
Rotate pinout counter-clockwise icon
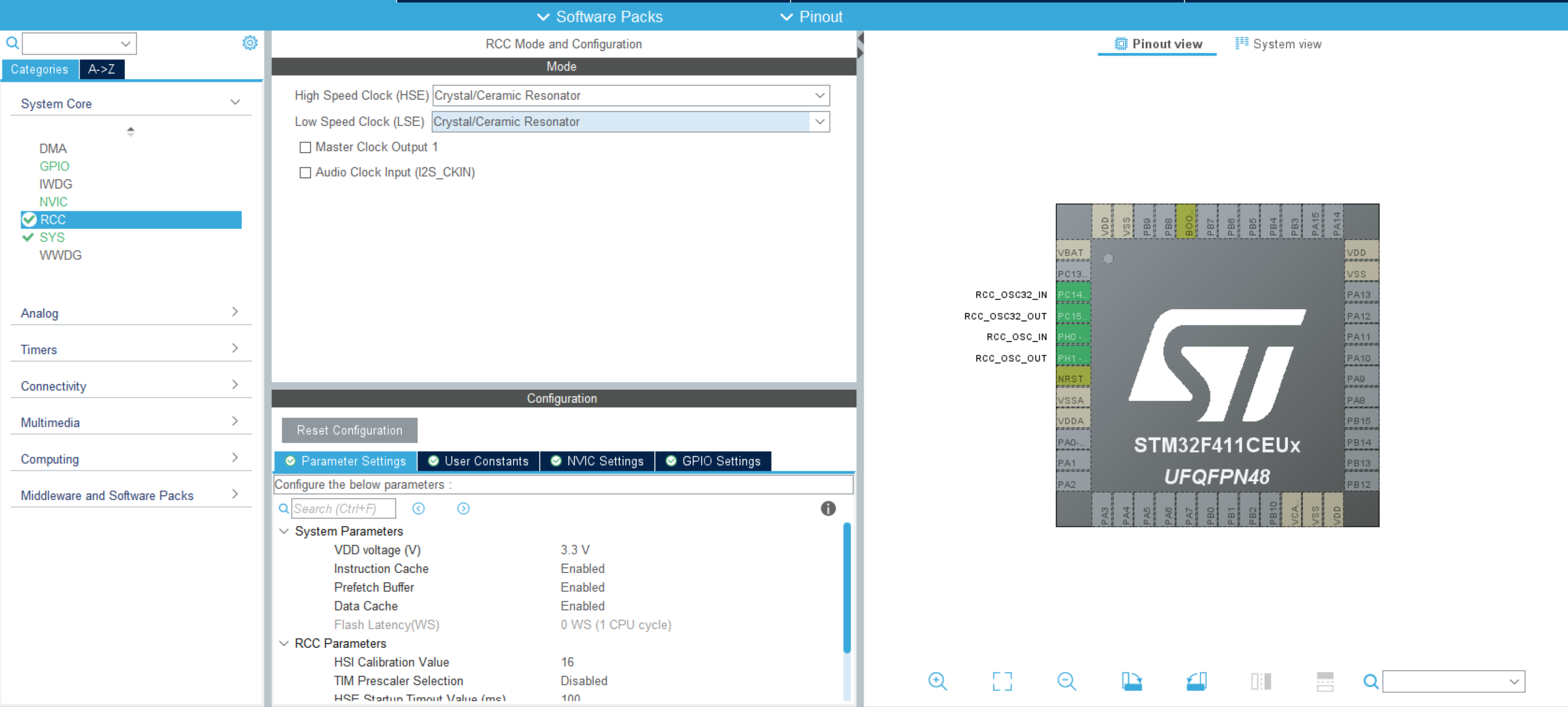tap(1196, 681)
